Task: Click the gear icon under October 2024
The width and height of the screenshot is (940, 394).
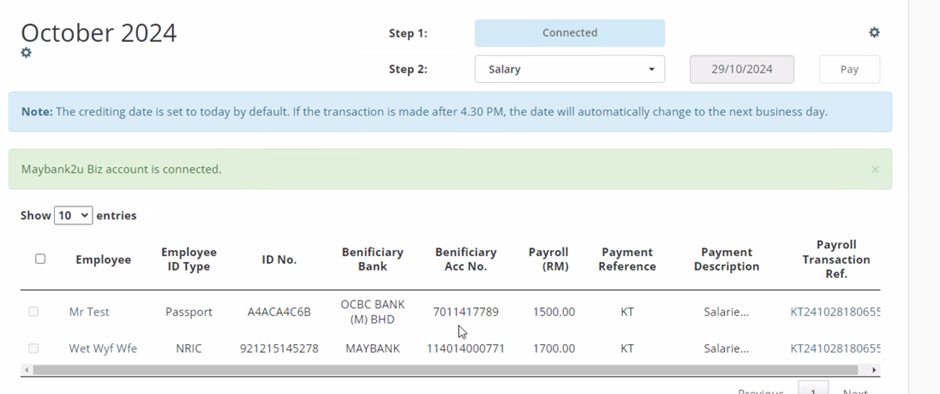Action: click(26, 53)
